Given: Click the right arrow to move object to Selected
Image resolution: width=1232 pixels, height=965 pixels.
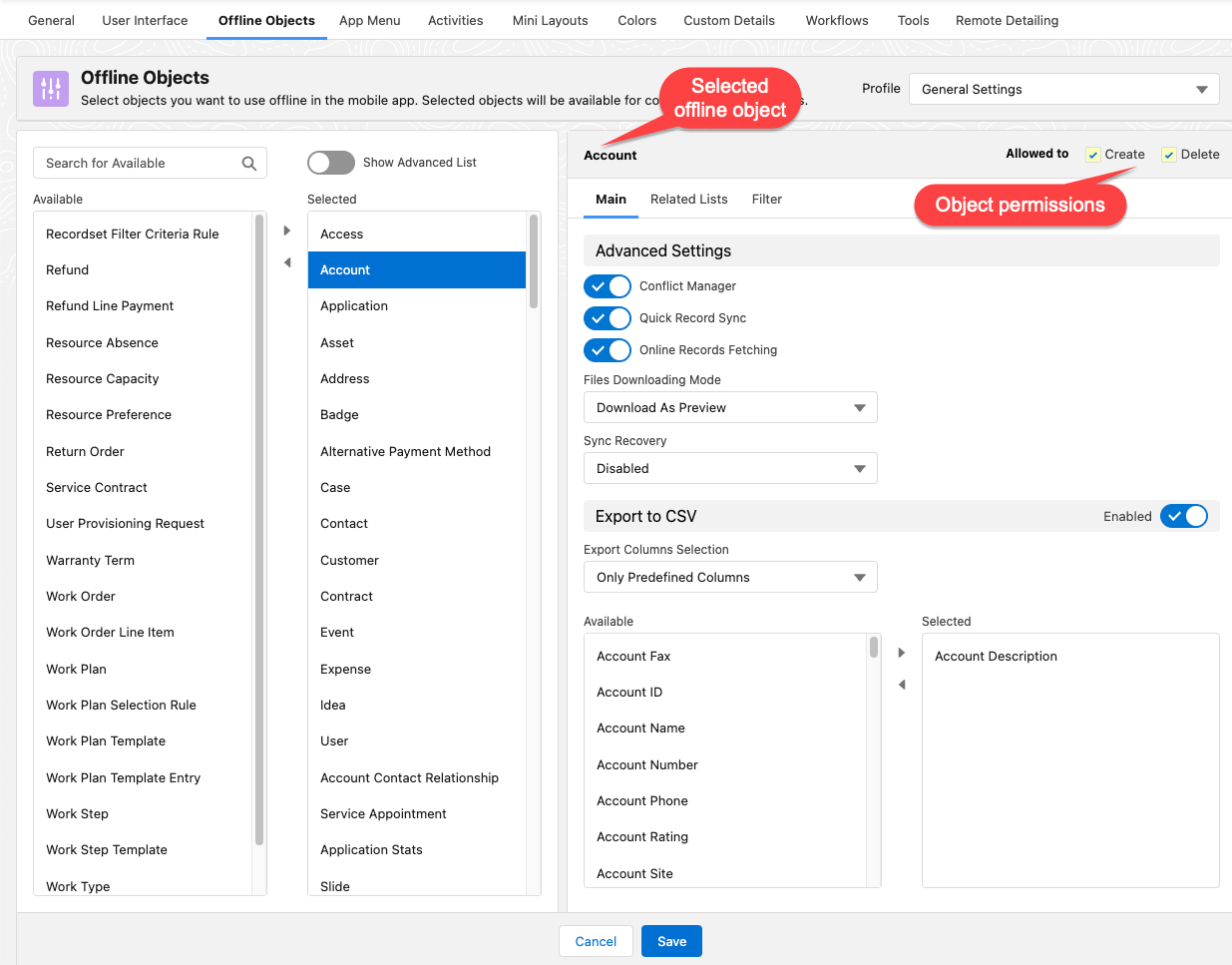Looking at the screenshot, I should click(287, 230).
